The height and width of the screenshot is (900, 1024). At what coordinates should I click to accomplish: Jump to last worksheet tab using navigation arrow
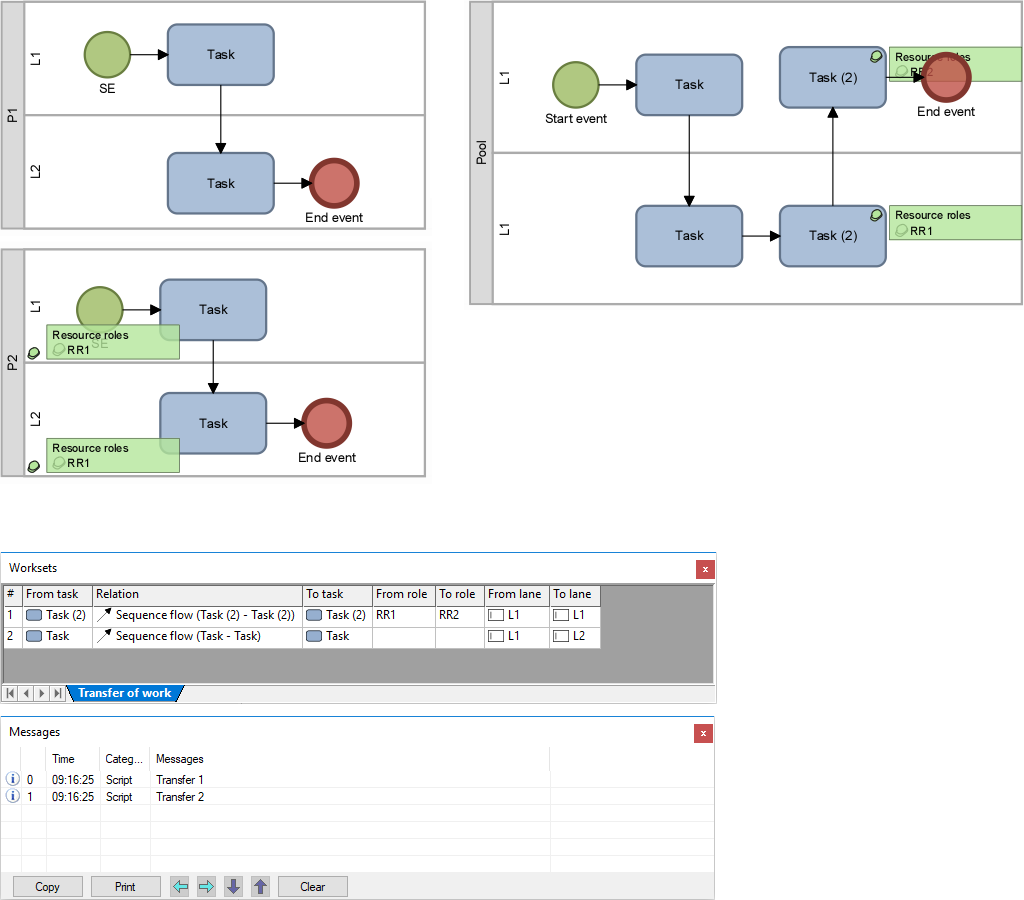58,693
